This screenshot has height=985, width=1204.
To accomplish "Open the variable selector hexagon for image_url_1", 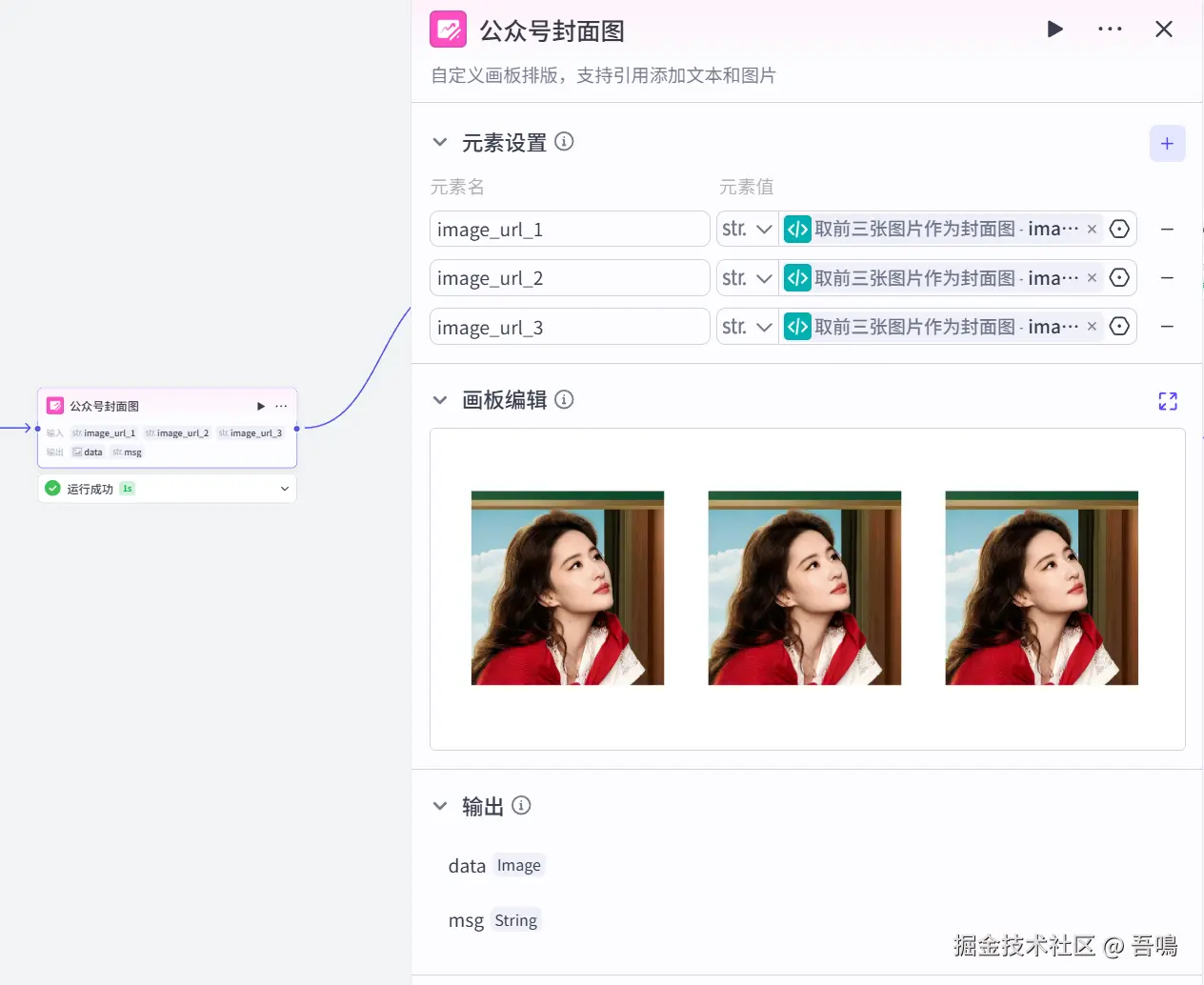I will click(1120, 230).
